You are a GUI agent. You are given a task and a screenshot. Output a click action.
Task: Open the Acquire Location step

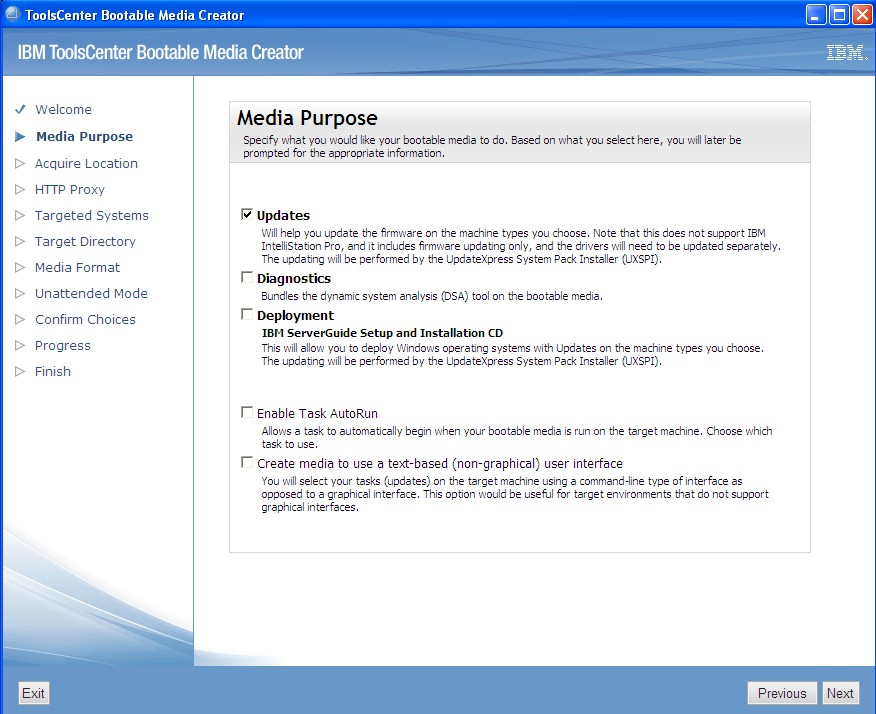tap(86, 163)
